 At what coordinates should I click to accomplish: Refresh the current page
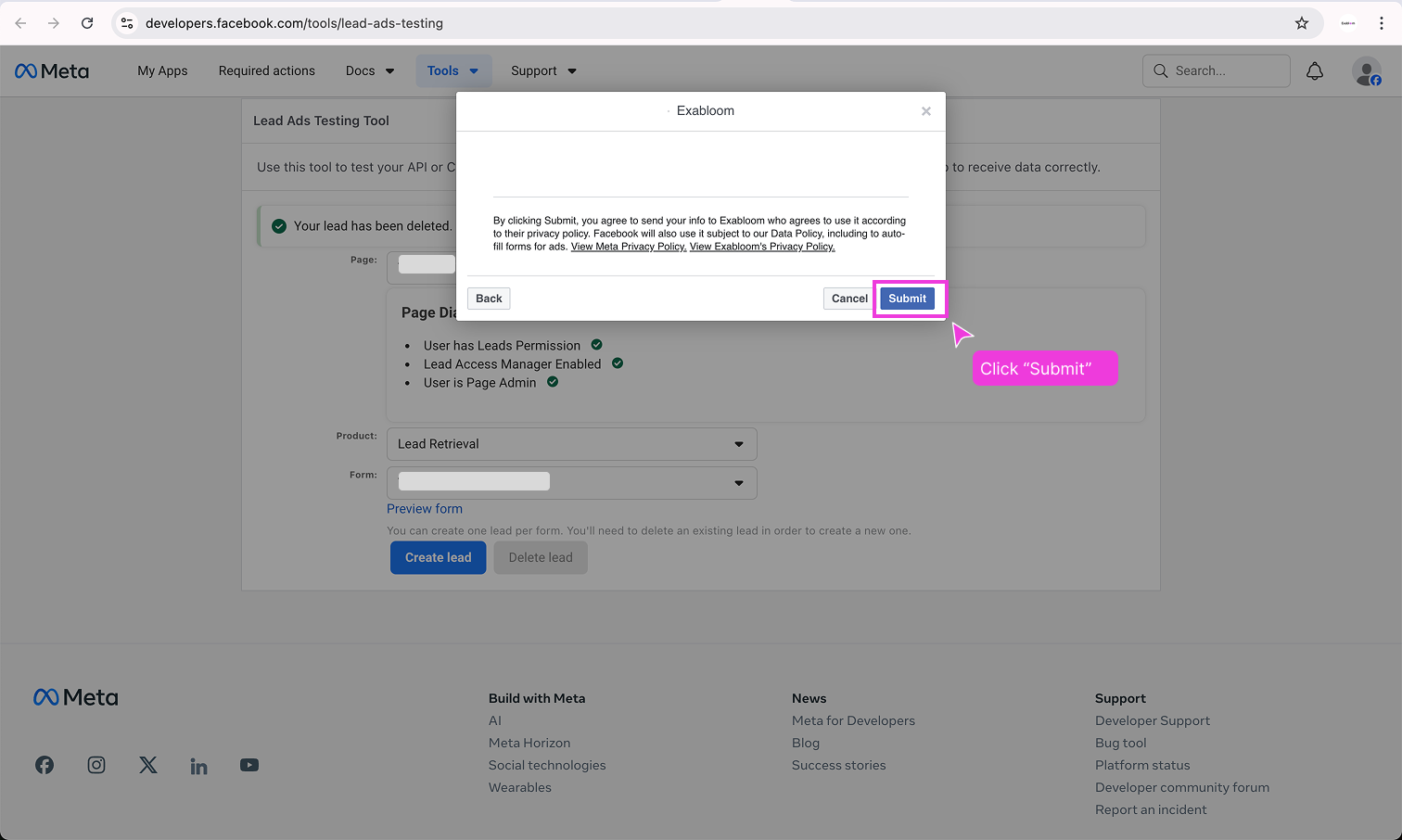(x=87, y=23)
